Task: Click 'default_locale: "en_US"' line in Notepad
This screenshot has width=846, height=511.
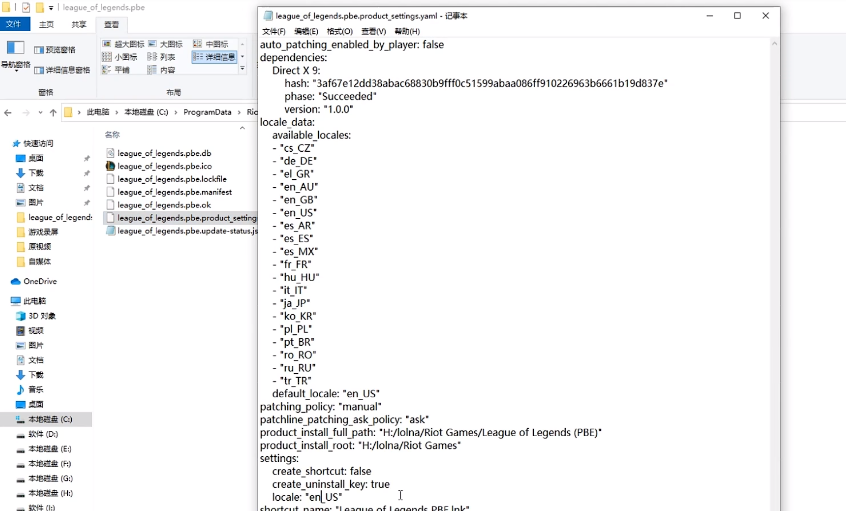Action: (x=326, y=394)
